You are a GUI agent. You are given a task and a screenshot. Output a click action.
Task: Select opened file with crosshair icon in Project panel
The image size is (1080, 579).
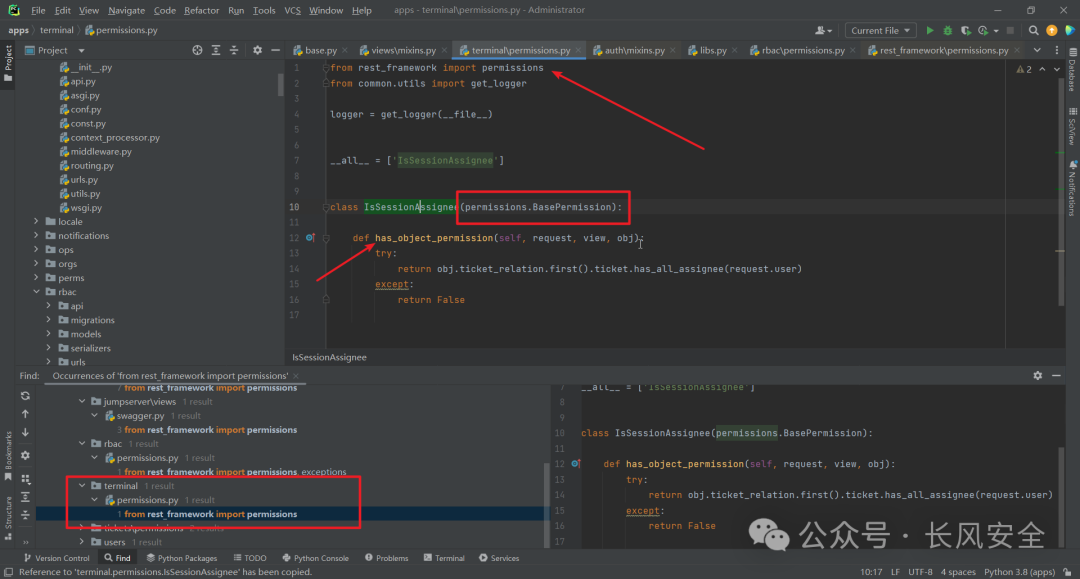(x=197, y=50)
